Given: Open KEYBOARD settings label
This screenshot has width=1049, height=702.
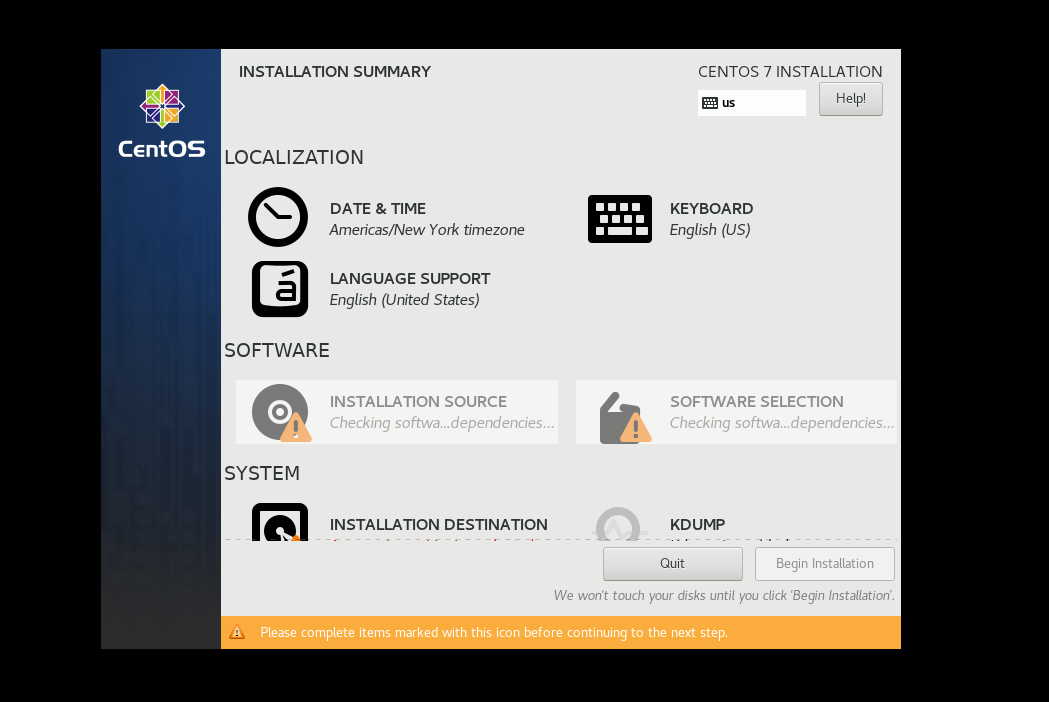Looking at the screenshot, I should coord(711,209).
